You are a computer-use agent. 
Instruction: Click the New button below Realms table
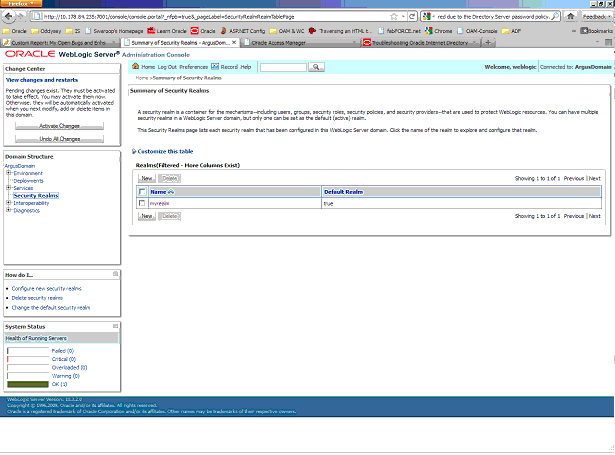pos(147,216)
